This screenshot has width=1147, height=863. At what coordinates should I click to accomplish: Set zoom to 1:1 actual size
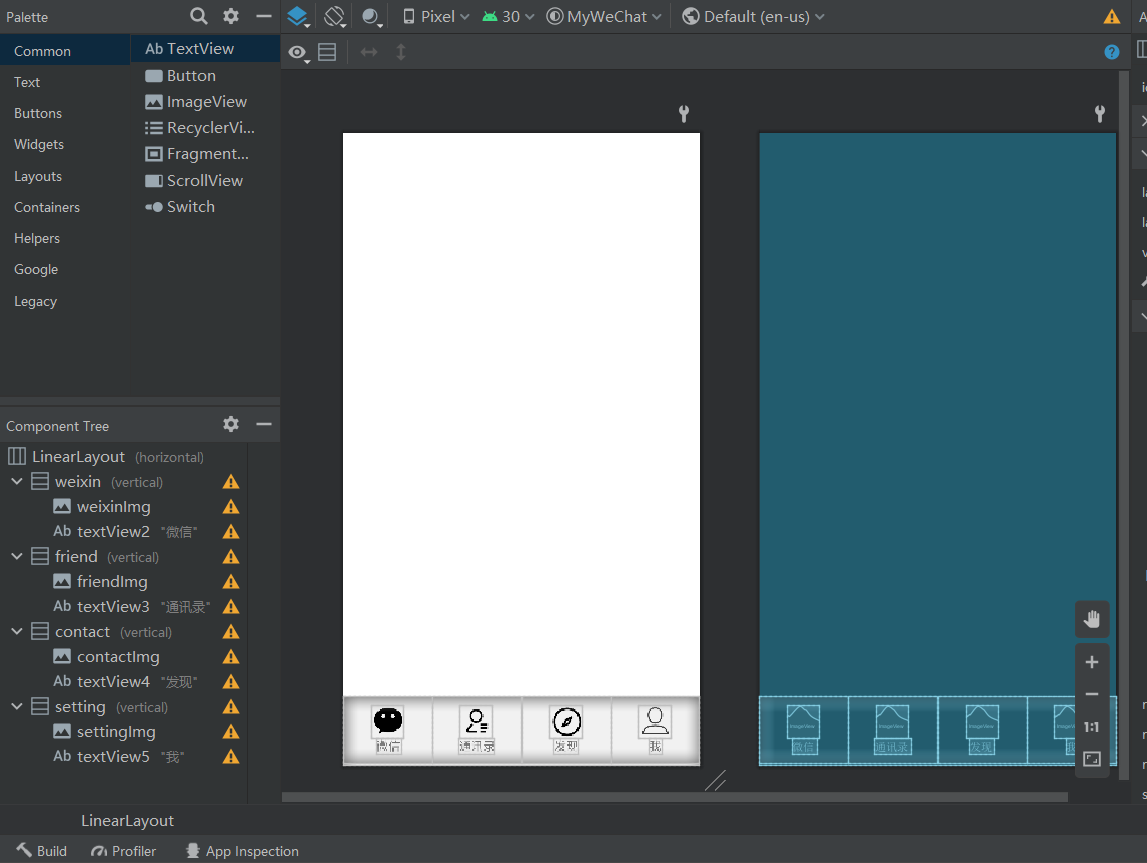1091,727
